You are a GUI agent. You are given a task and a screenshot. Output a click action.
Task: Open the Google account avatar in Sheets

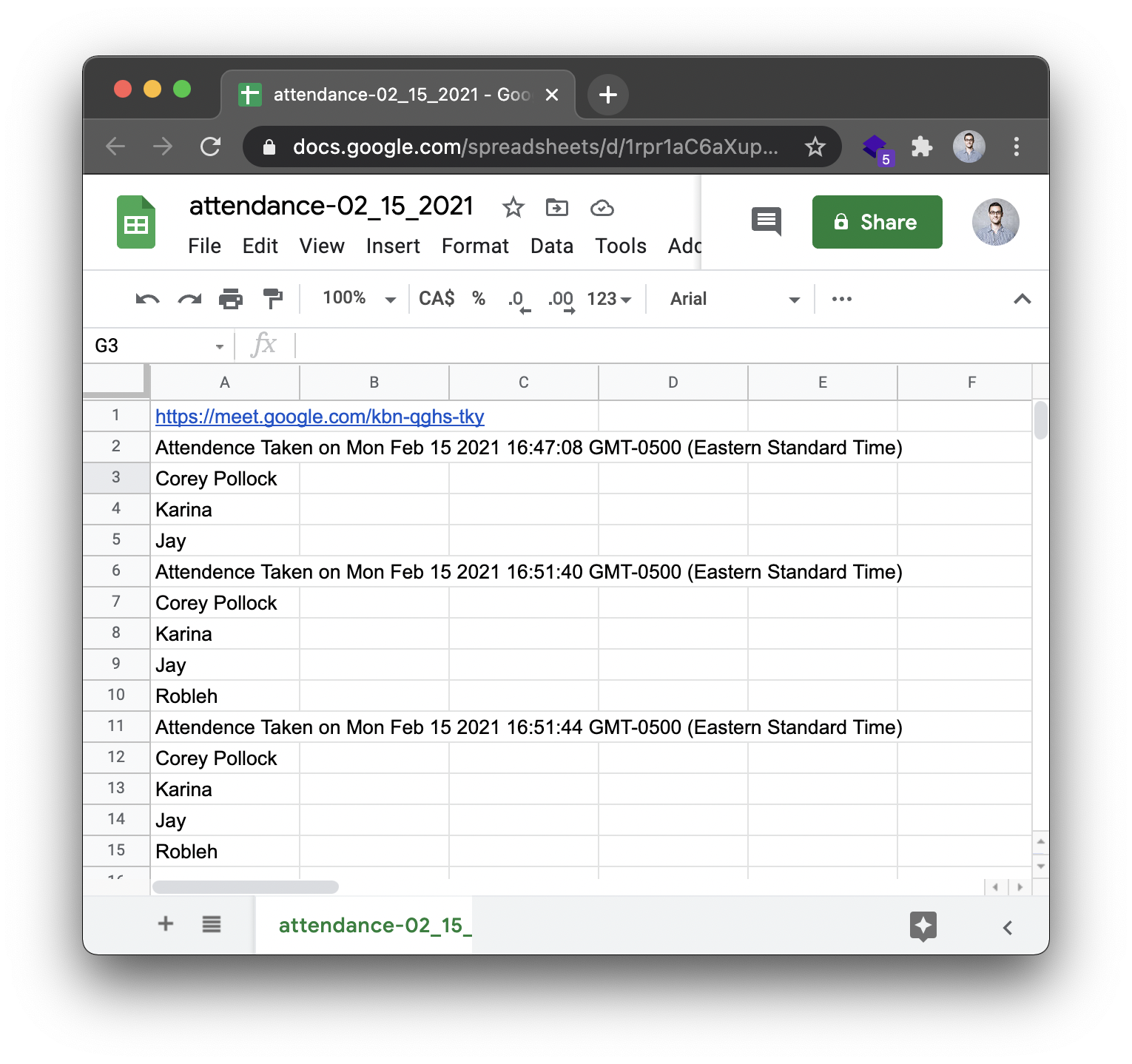click(x=995, y=222)
